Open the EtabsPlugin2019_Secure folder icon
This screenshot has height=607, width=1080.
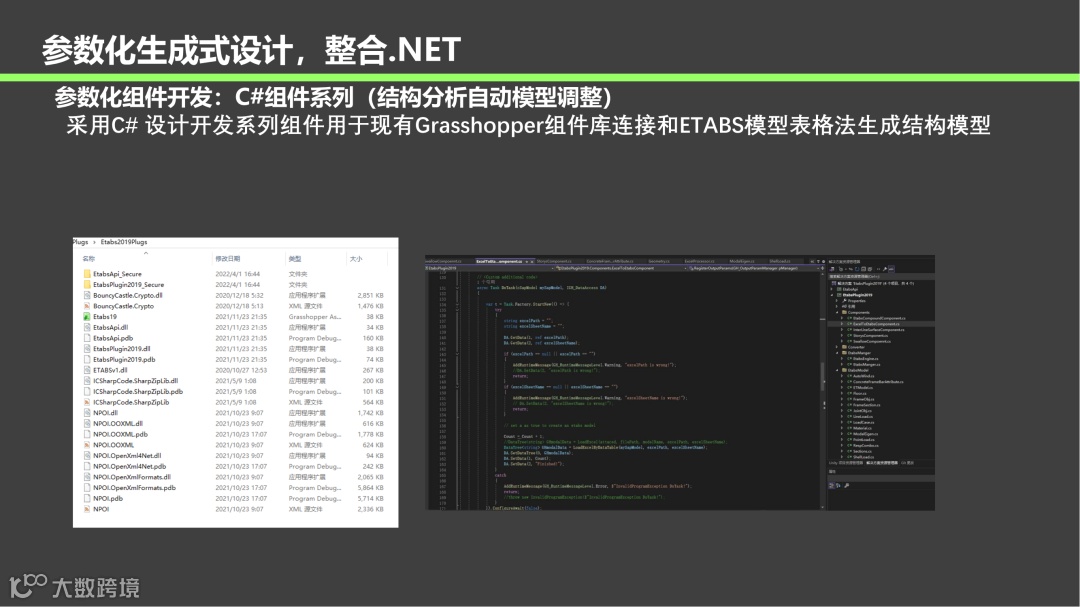tap(87, 284)
